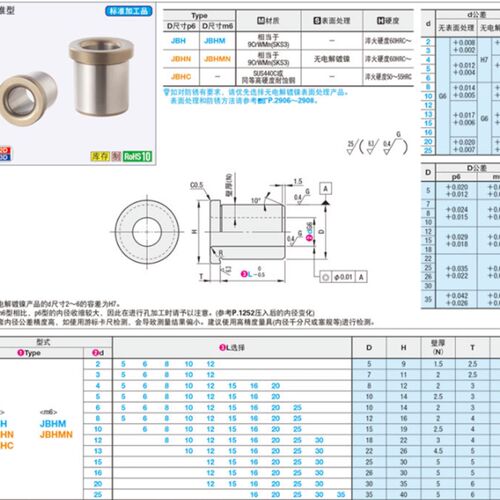Click d value 2 in the bottom table
The width and height of the screenshot is (500, 500).
(98, 364)
